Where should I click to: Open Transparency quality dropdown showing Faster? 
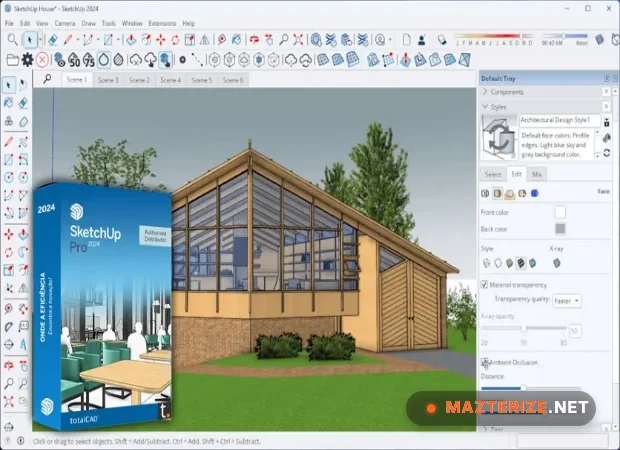pyautogui.click(x=567, y=301)
